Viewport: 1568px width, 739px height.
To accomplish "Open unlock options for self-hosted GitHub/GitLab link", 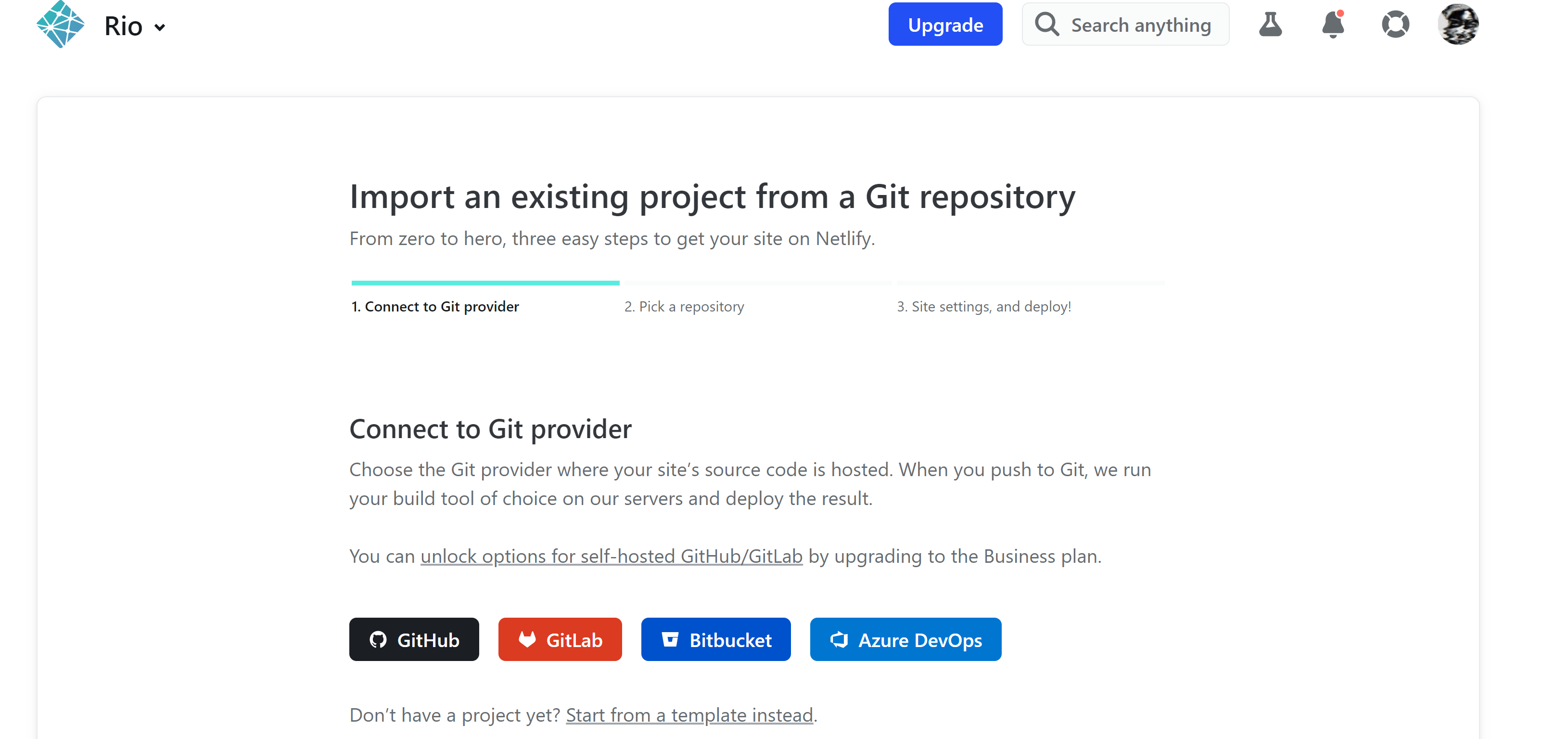I will [611, 556].
